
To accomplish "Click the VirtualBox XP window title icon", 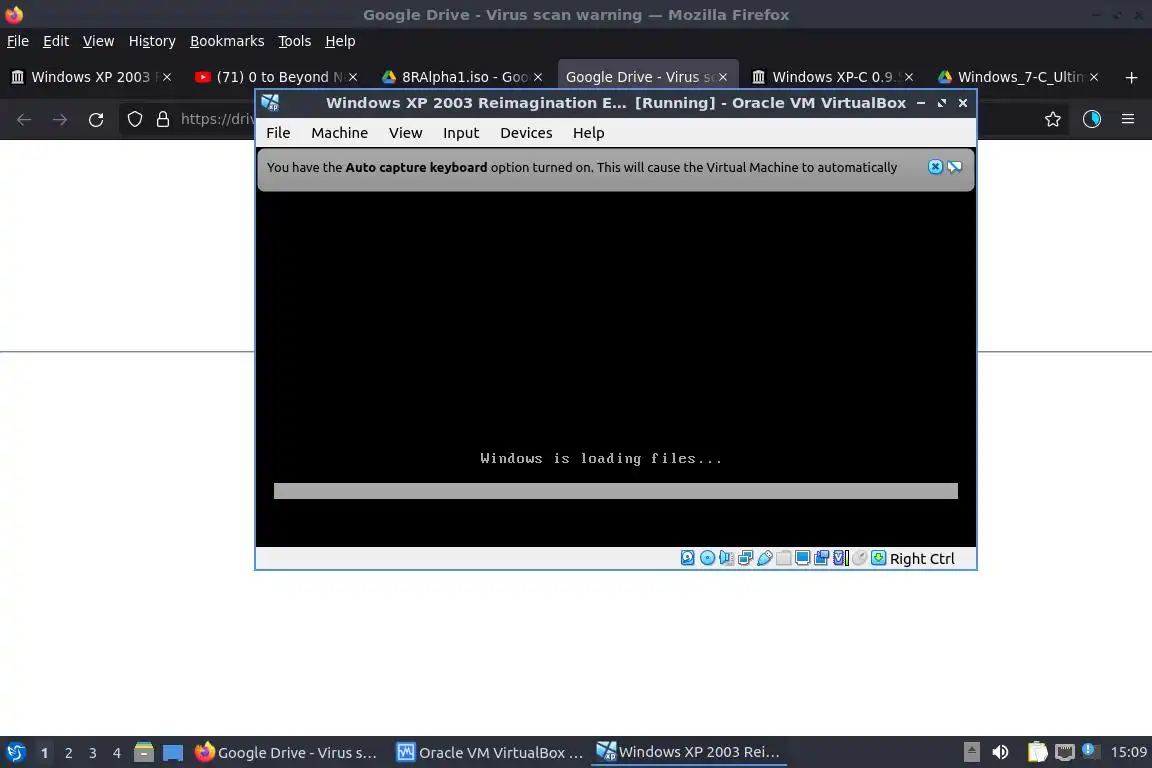I will [x=270, y=103].
